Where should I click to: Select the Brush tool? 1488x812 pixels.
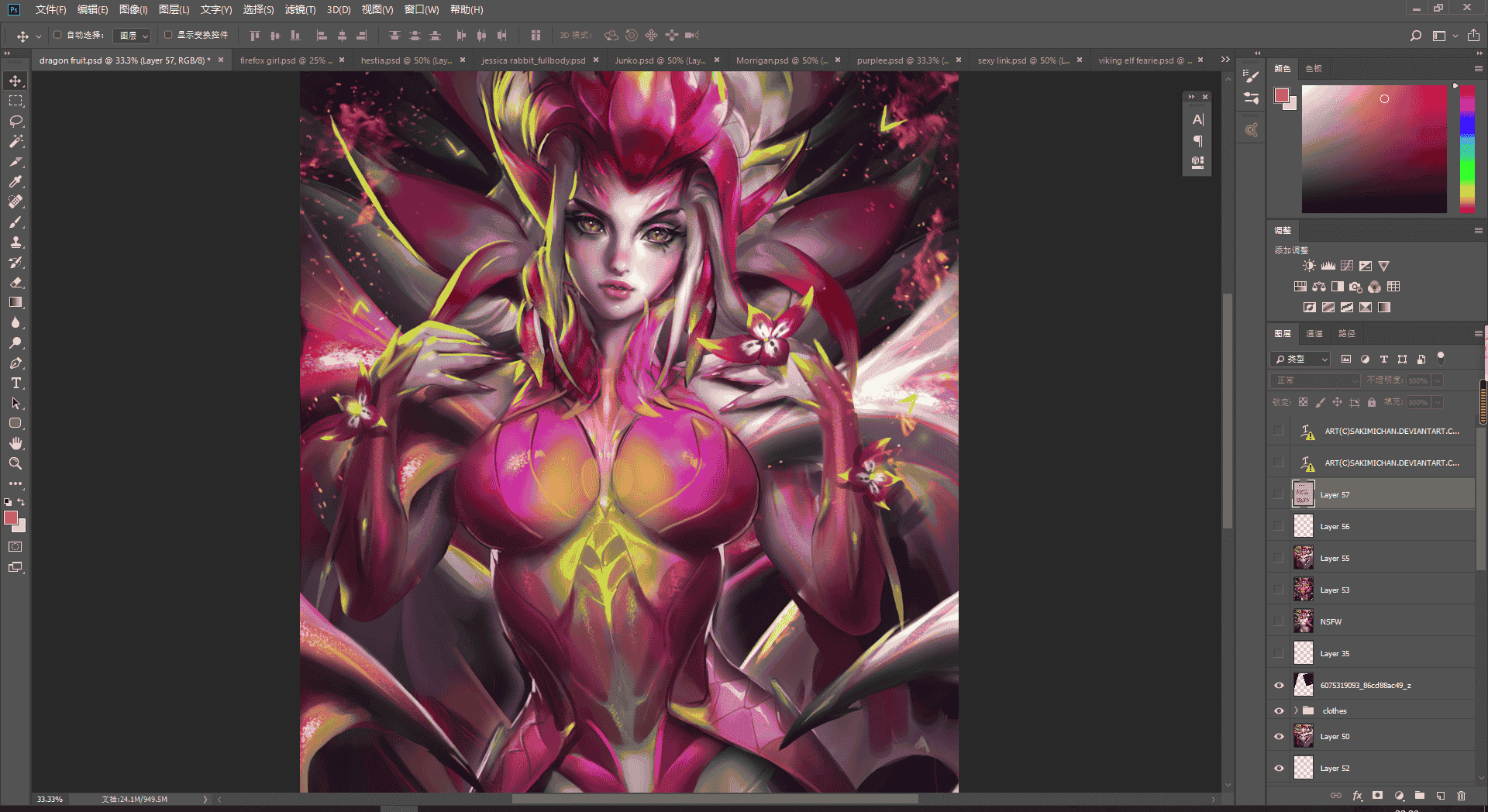15,222
